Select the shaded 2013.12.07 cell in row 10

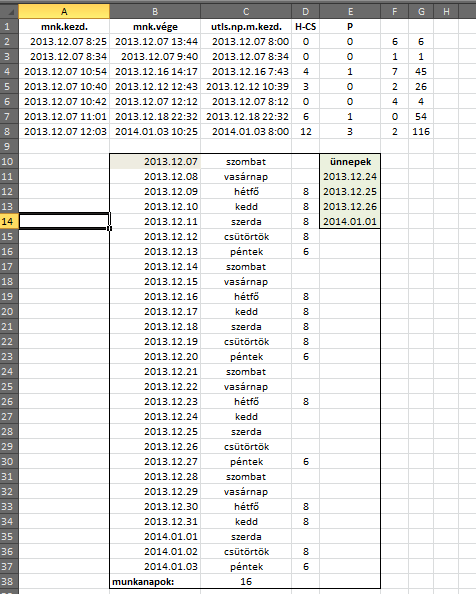pos(155,162)
